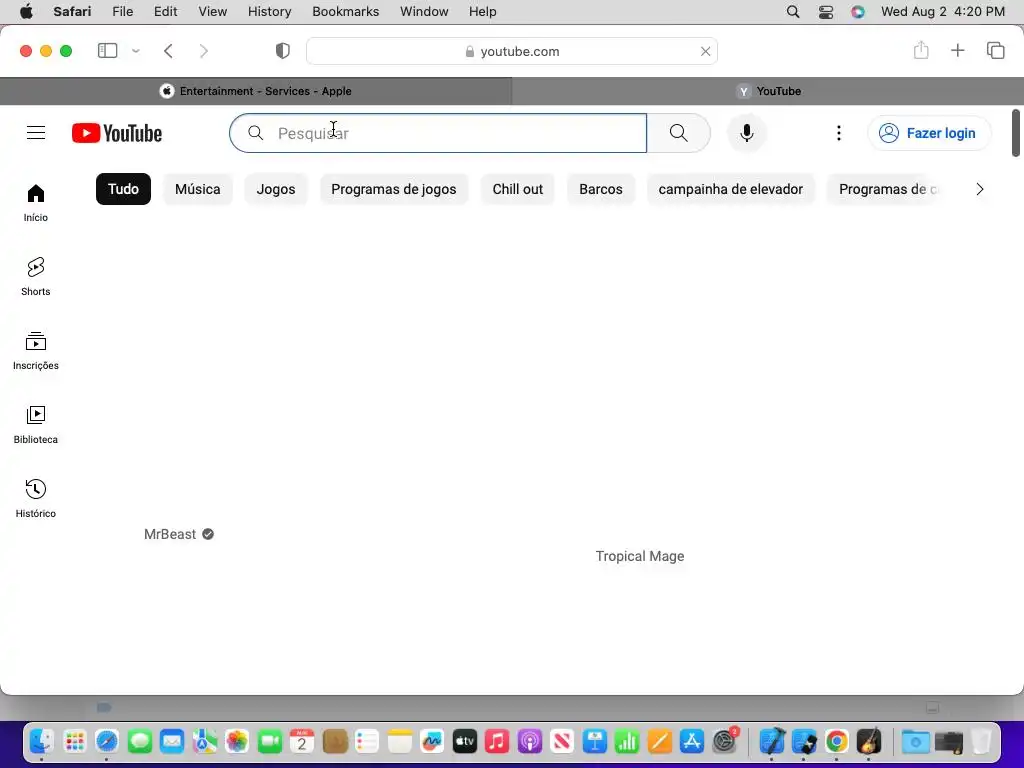Viewport: 1024px width, 768px height.
Task: Click the magnifier search button
Action: [679, 133]
